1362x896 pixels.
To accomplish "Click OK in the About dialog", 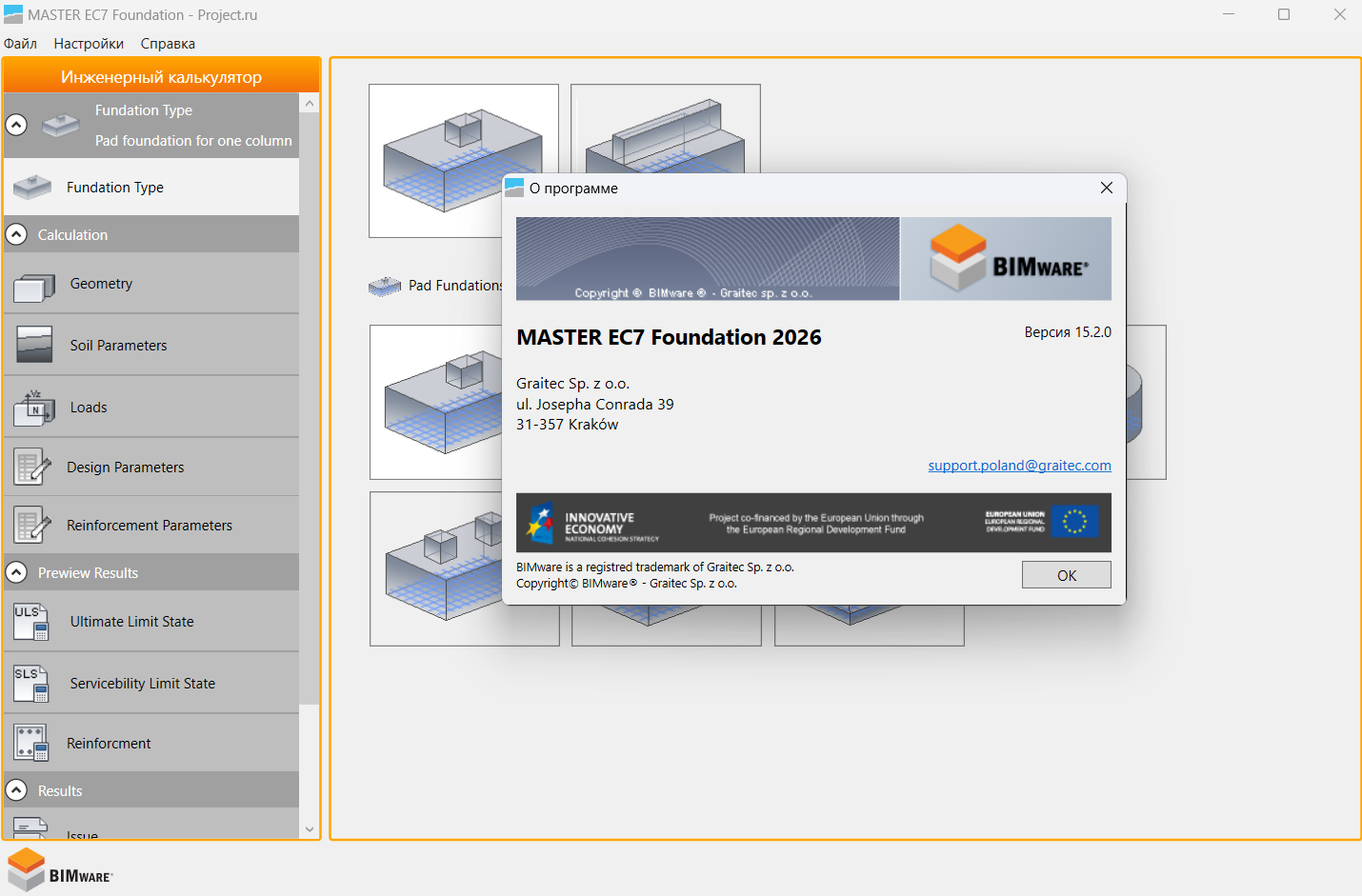I will pos(1067,575).
